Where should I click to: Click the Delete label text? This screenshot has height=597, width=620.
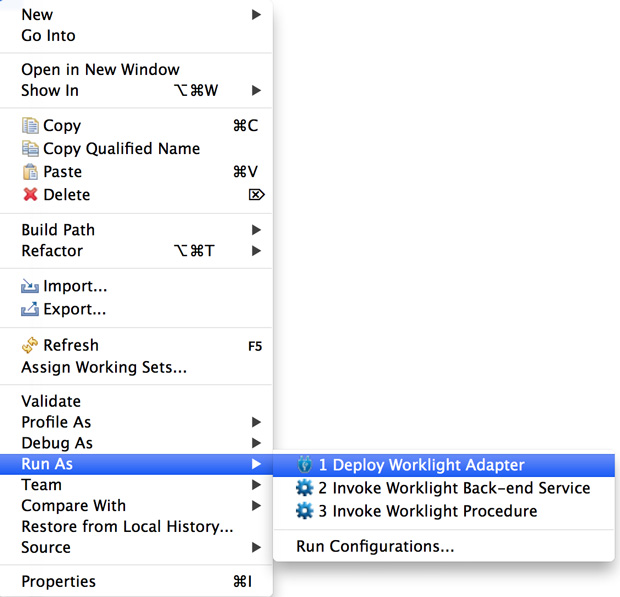coord(67,195)
